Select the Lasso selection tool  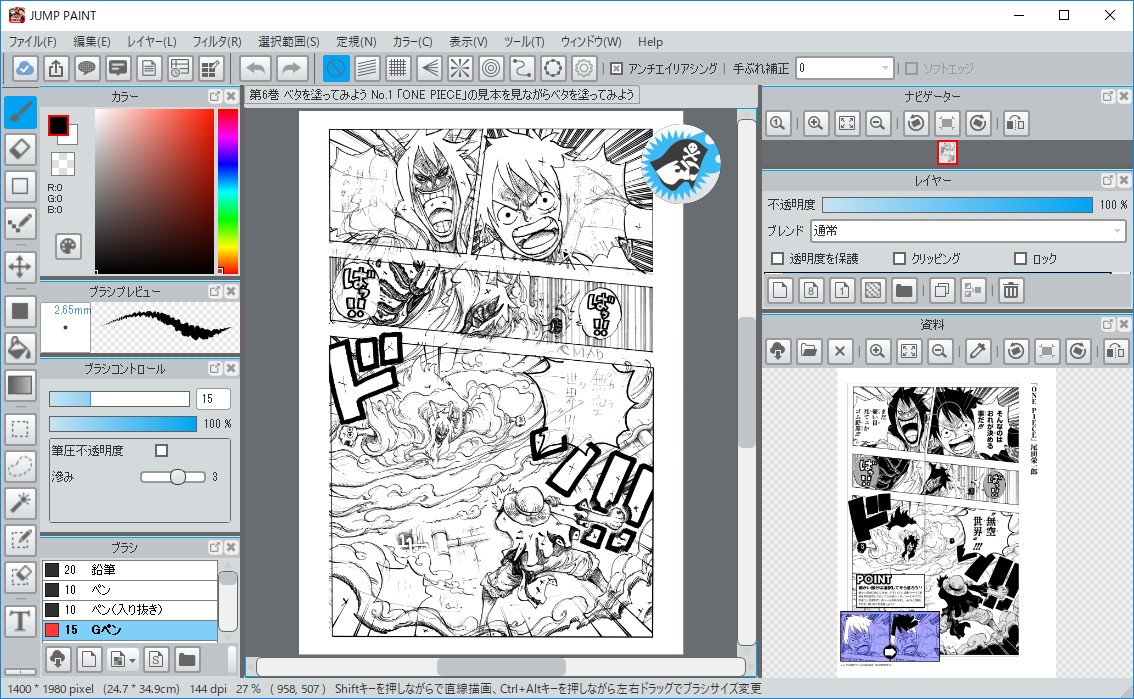coord(20,466)
